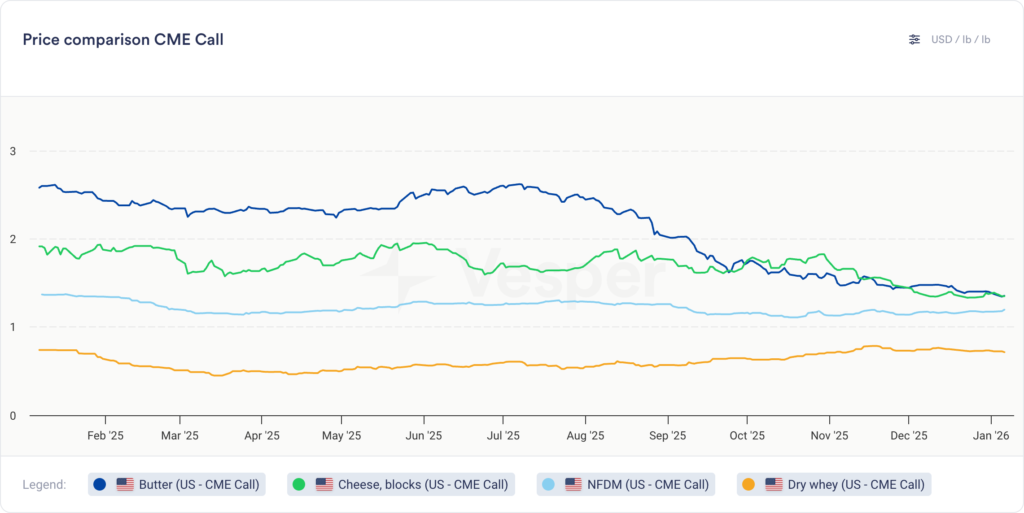Screen dimensions: 1024x513
Task: Click the Feb '25 x-axis label
Action: pyautogui.click(x=105, y=436)
